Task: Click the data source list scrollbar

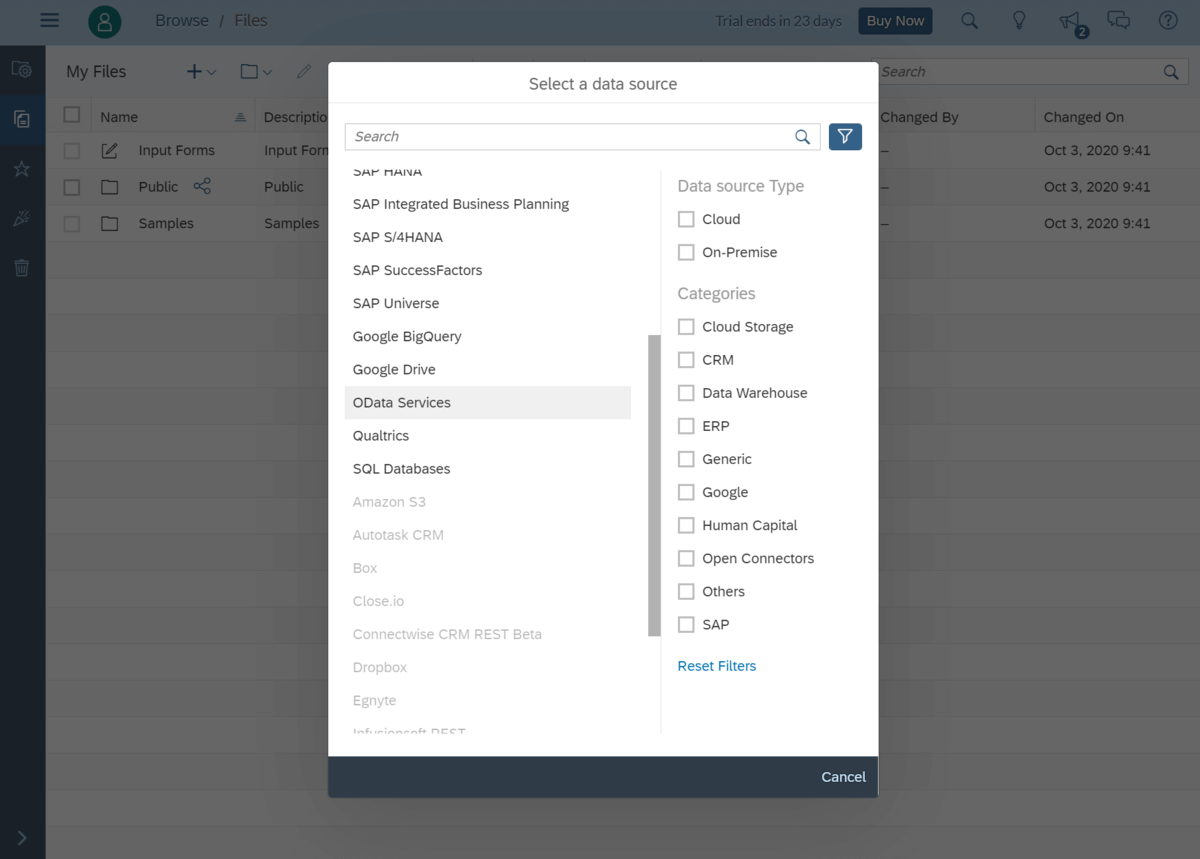Action: 654,485
